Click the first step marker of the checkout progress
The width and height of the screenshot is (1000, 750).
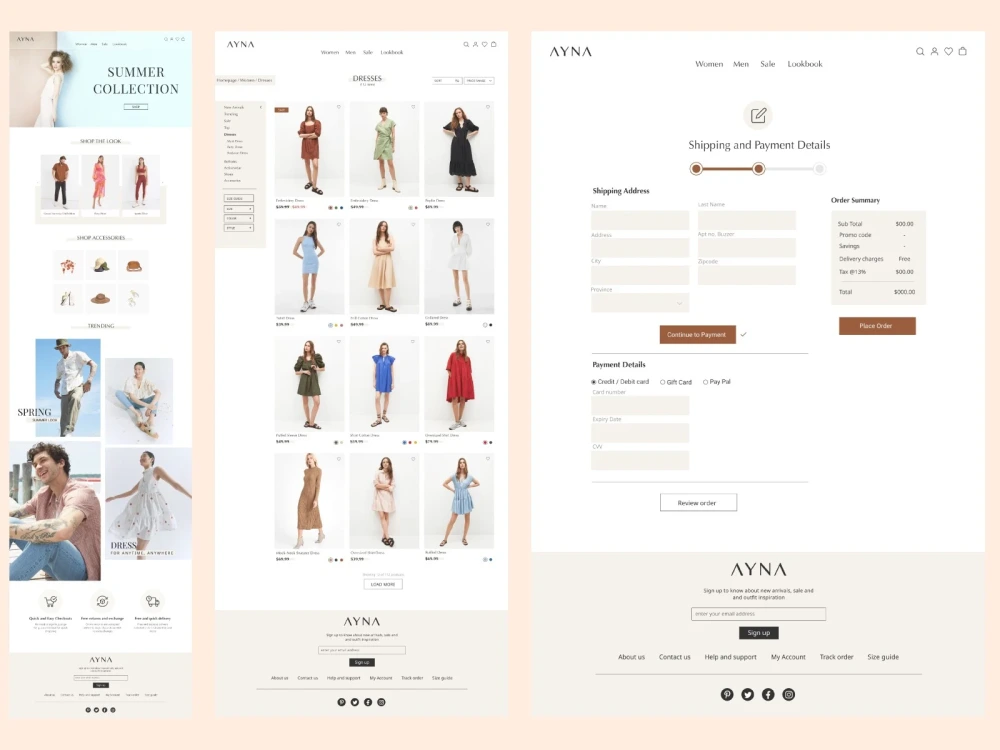tap(696, 169)
